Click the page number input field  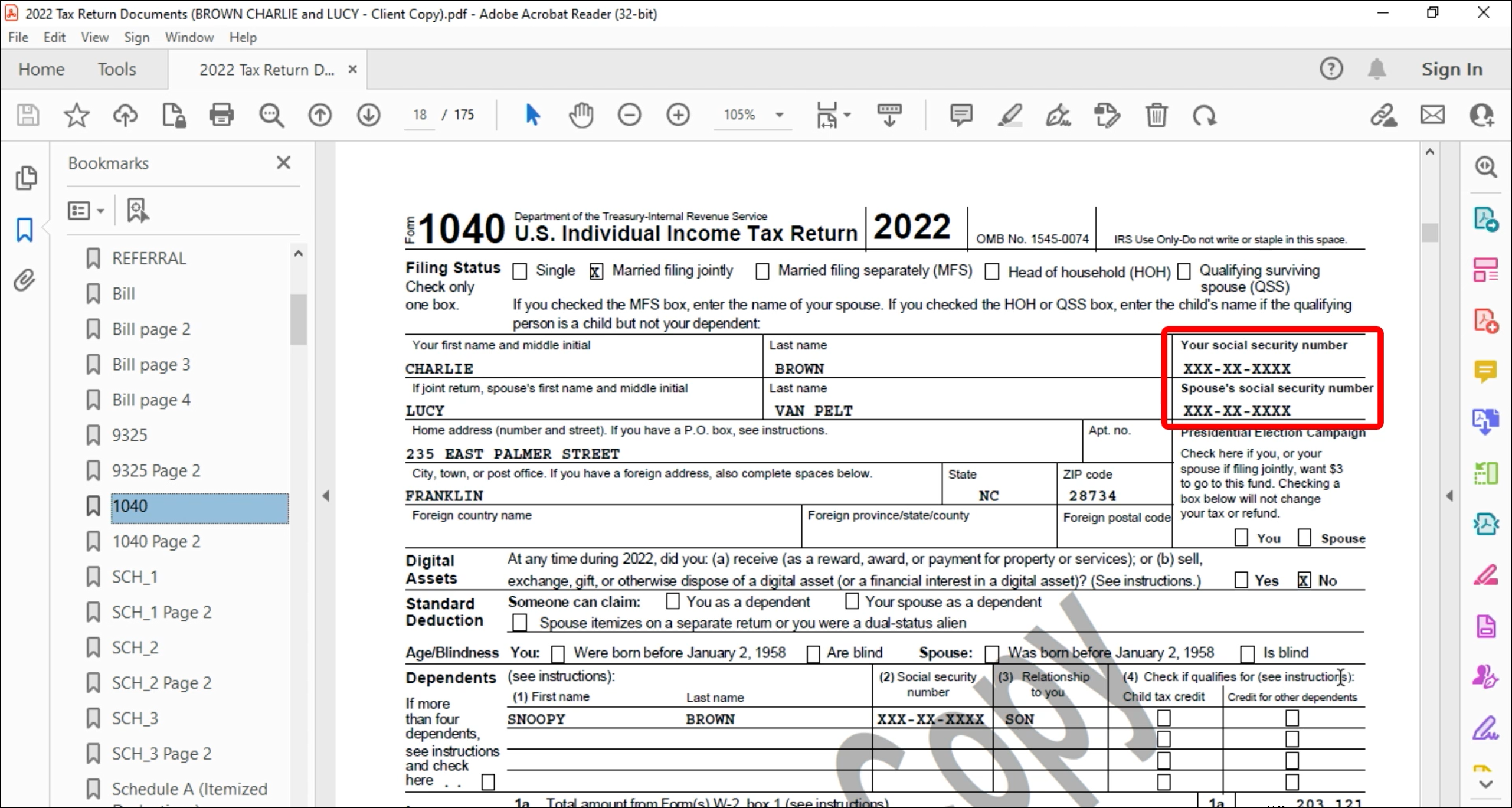point(420,115)
